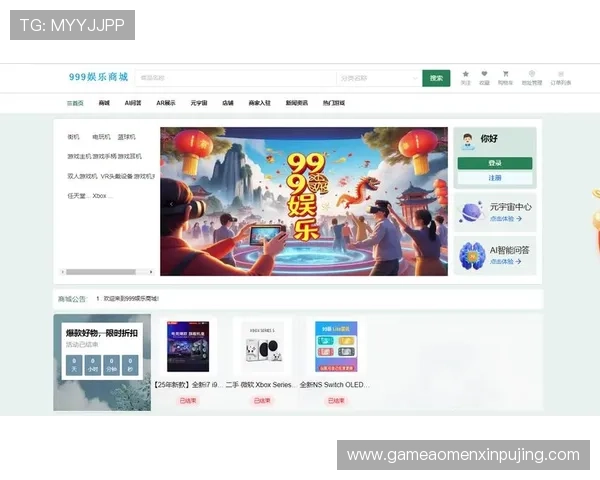Click the 爆款好物 限时折扣 promo card
The height and width of the screenshot is (480, 600).
(102, 362)
